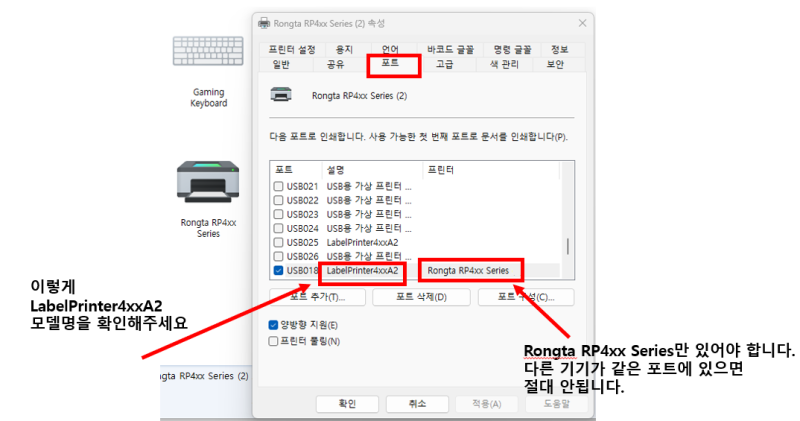Switch to the 명령 글꼴 tab
Image resolution: width=800 pixels, height=421 pixels.
coord(512,49)
